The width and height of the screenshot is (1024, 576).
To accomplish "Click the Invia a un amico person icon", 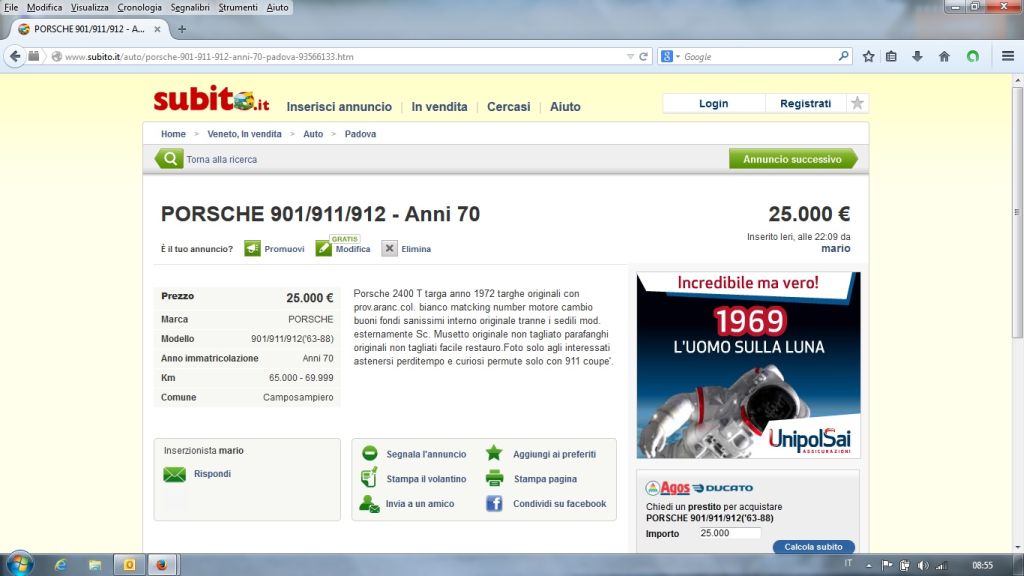I will 369,504.
